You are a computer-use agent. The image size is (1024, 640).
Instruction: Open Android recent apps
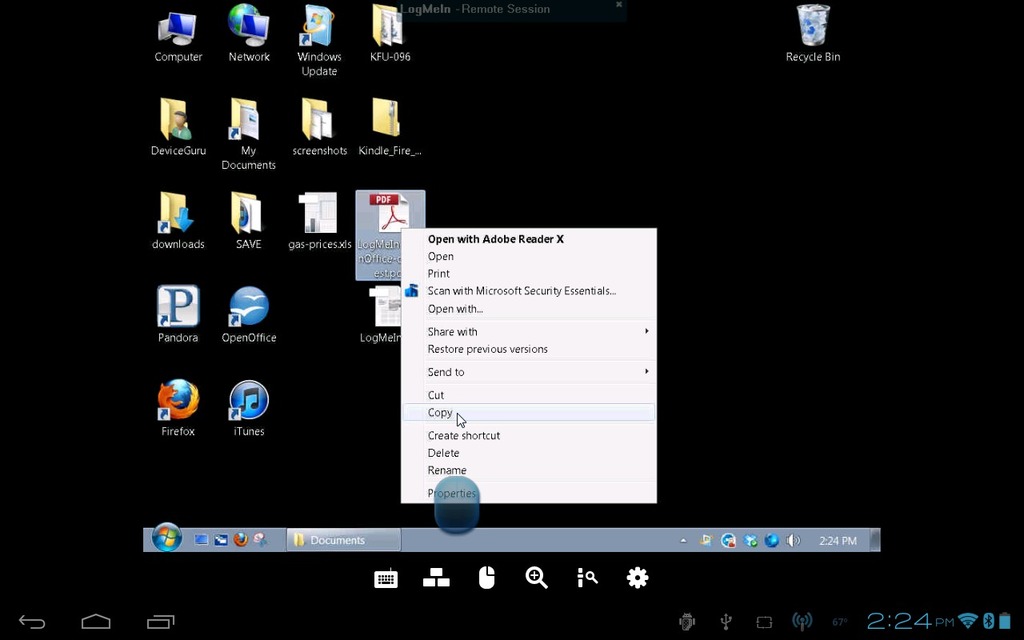pos(161,622)
